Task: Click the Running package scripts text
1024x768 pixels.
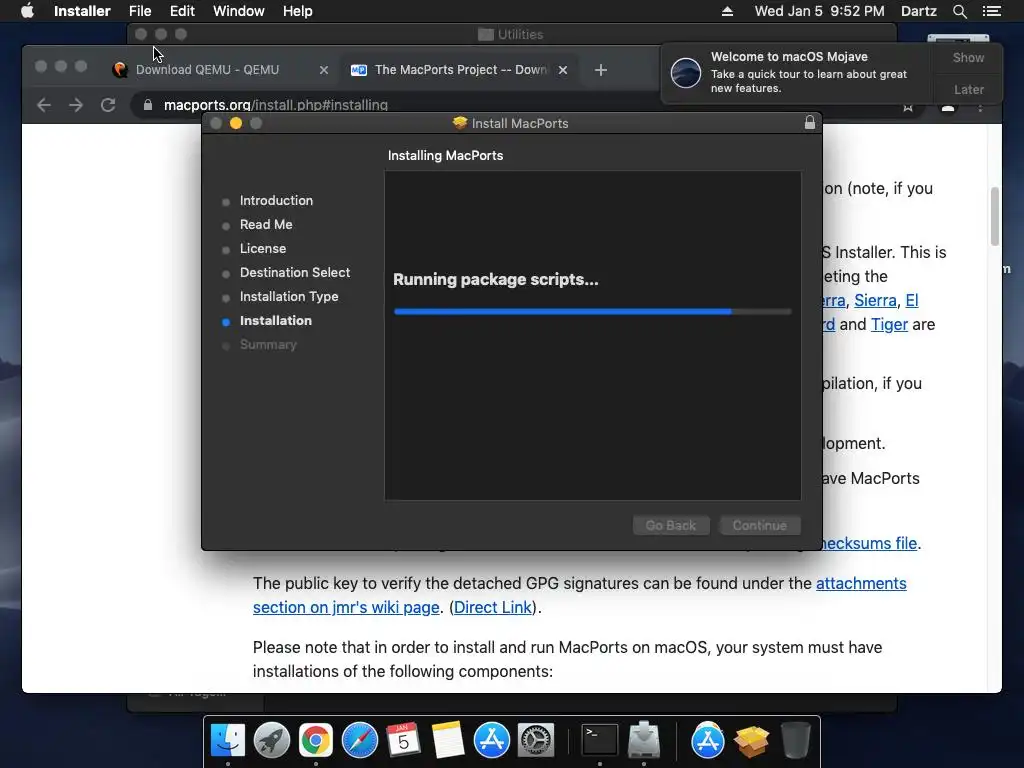Action: click(496, 280)
